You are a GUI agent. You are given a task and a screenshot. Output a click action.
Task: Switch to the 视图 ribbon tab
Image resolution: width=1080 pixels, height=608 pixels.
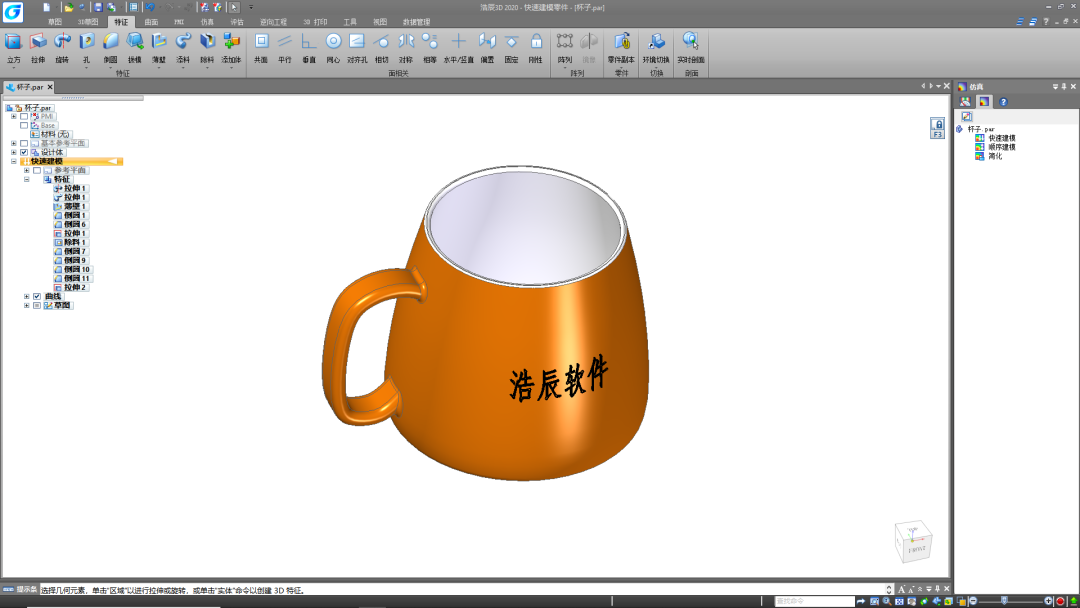tap(380, 22)
